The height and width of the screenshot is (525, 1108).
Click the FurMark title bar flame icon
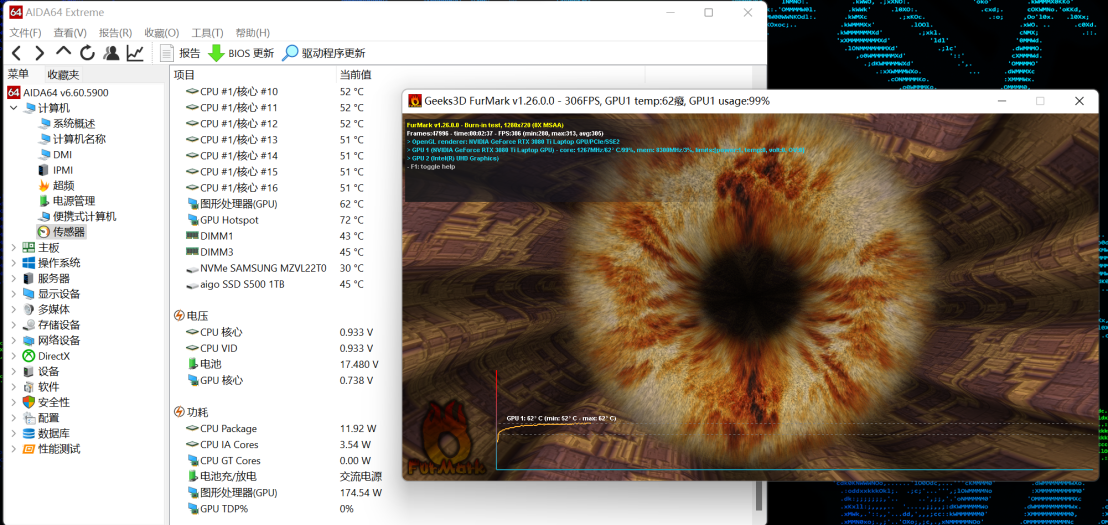coord(416,101)
